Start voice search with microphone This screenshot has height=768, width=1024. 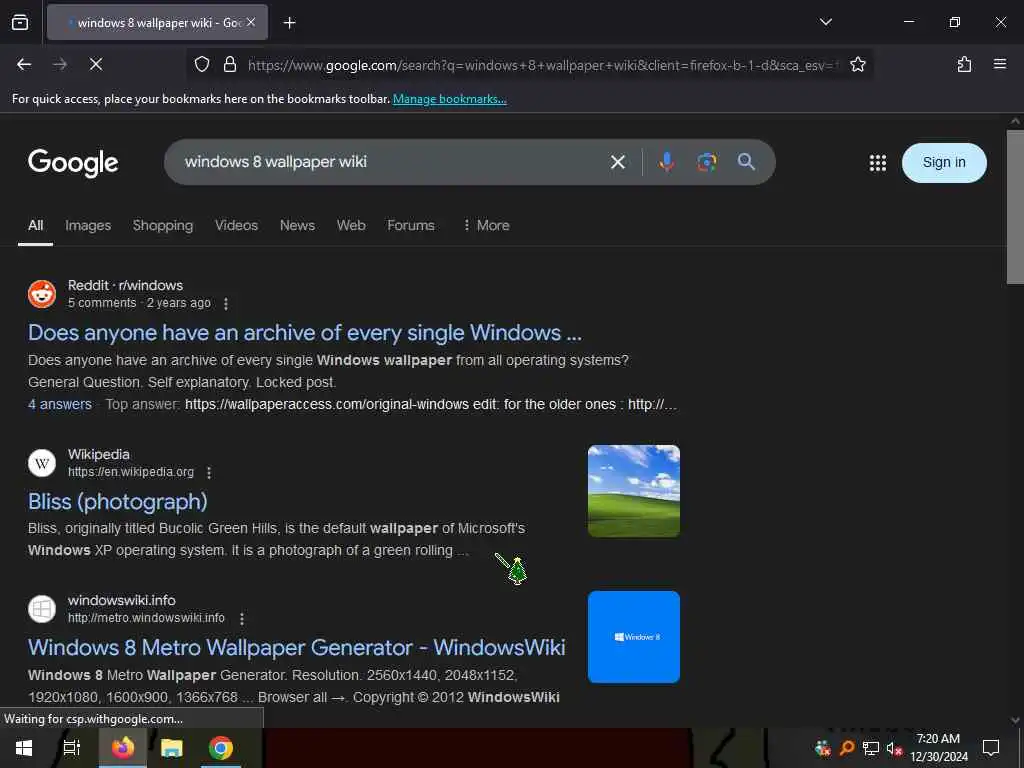666,162
